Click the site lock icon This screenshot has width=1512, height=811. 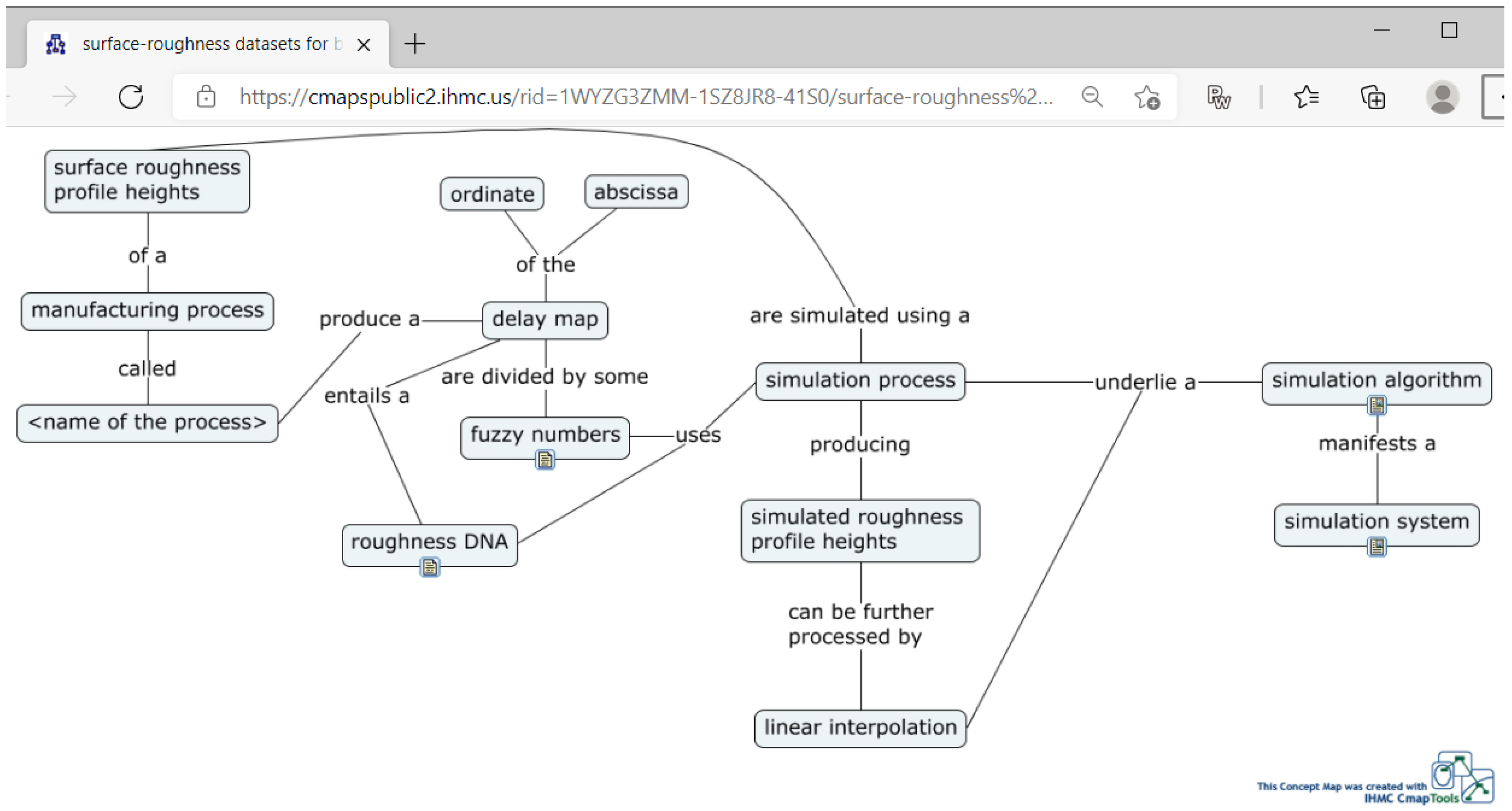205,97
